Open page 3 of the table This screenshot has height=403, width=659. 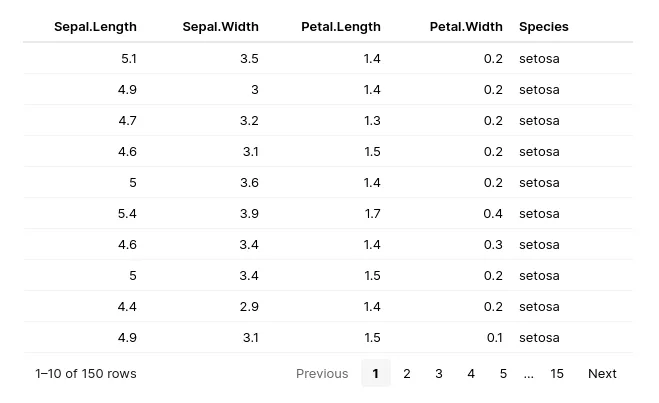pyautogui.click(x=439, y=373)
